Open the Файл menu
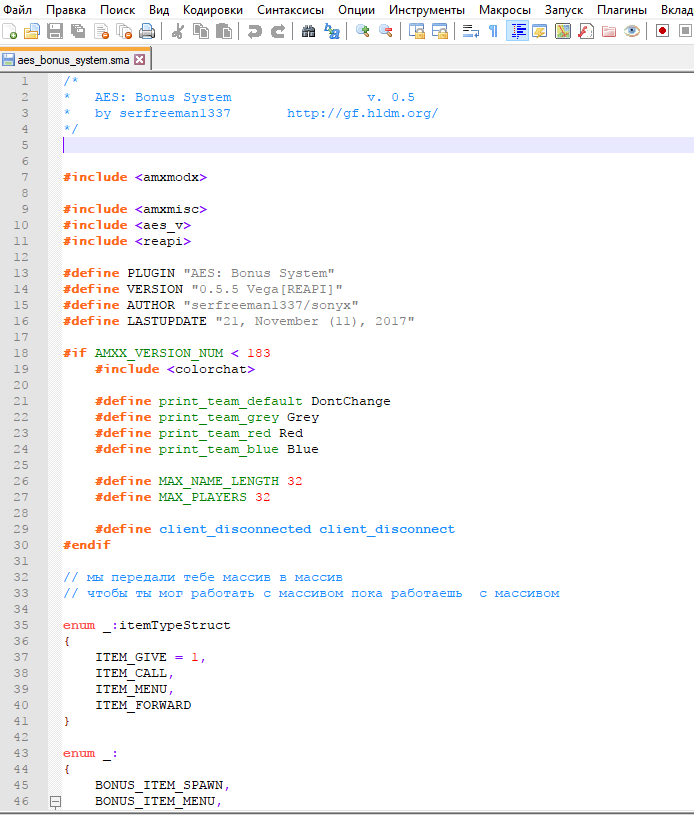This screenshot has height=815, width=694. click(x=17, y=10)
